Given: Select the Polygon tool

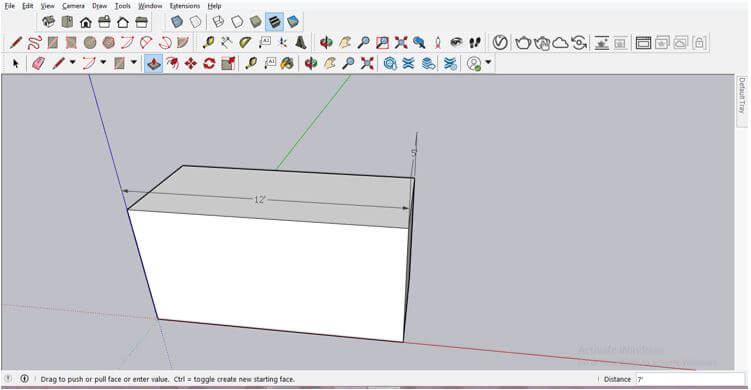Looking at the screenshot, I should tap(109, 43).
